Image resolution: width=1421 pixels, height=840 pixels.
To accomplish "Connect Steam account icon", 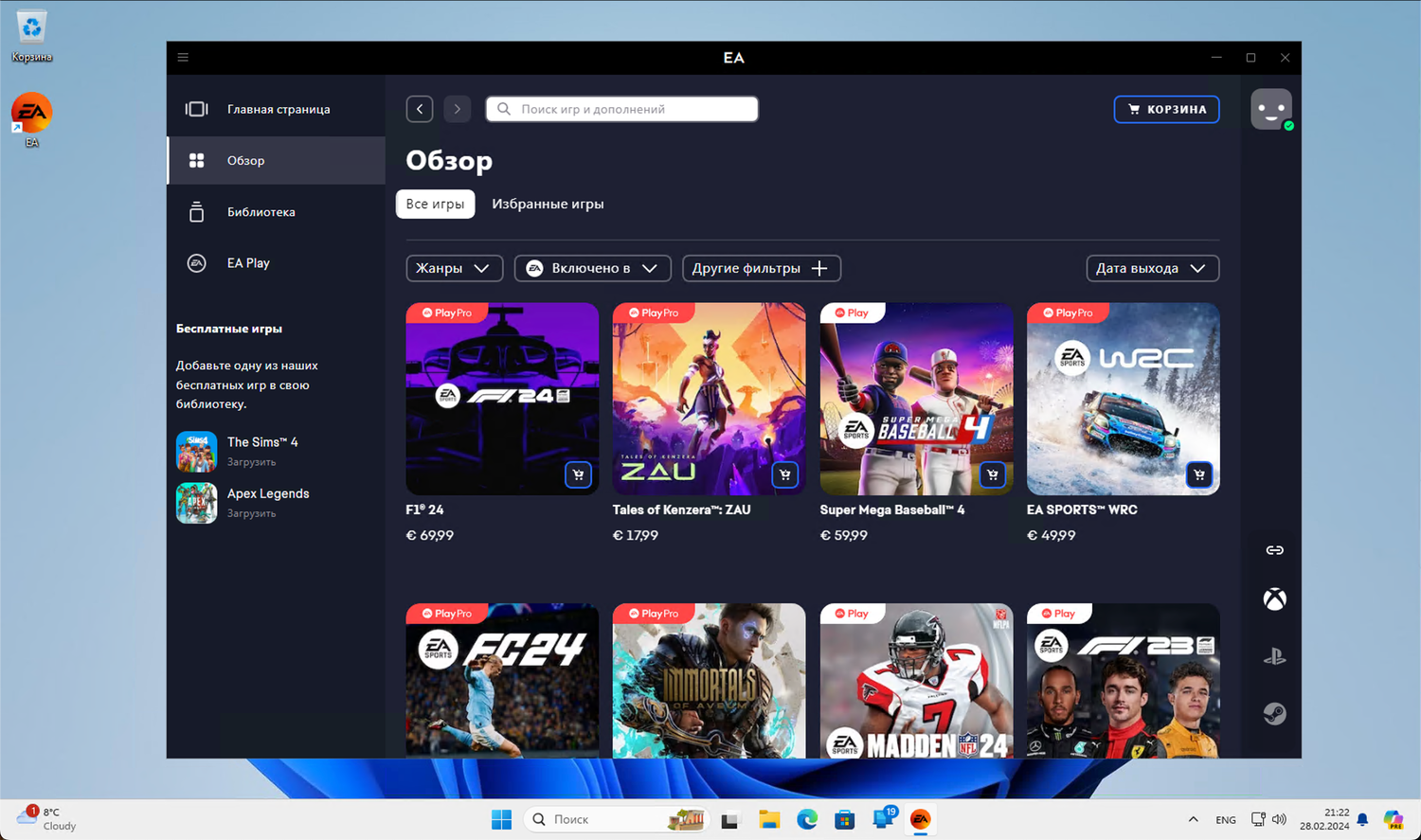I will 1275,713.
